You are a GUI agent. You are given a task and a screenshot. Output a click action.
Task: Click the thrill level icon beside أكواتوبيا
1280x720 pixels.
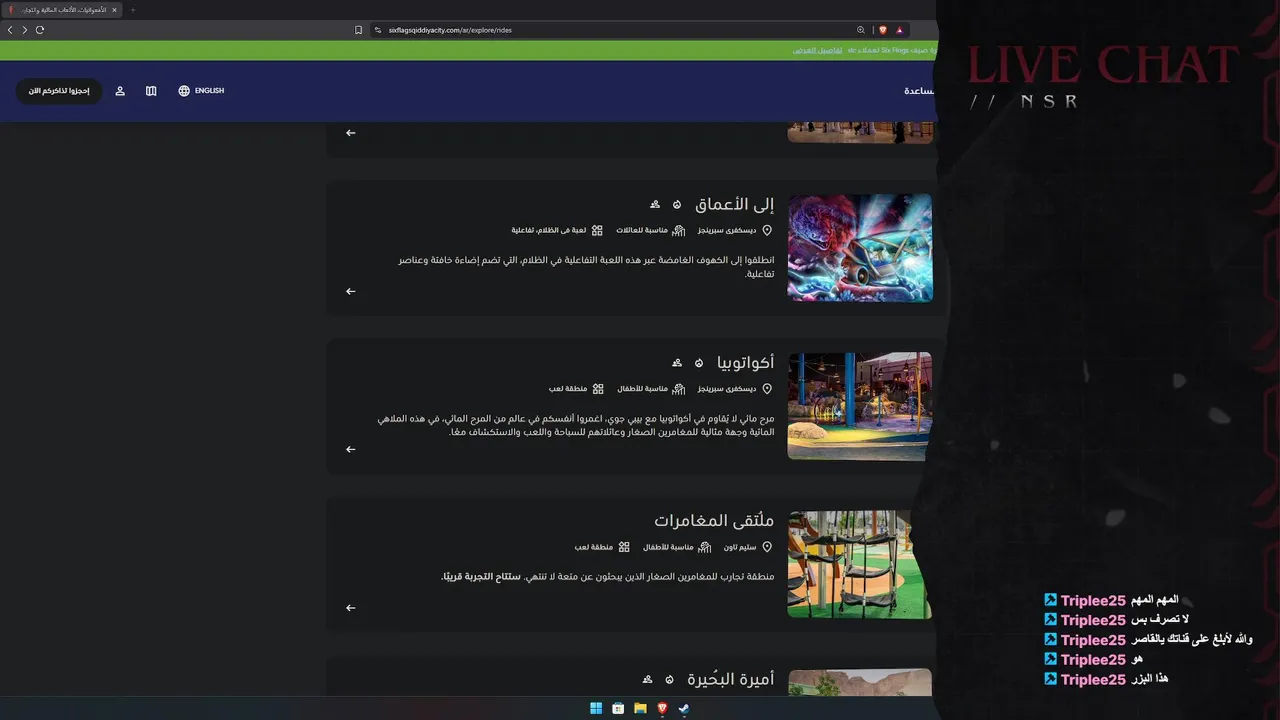coord(699,362)
